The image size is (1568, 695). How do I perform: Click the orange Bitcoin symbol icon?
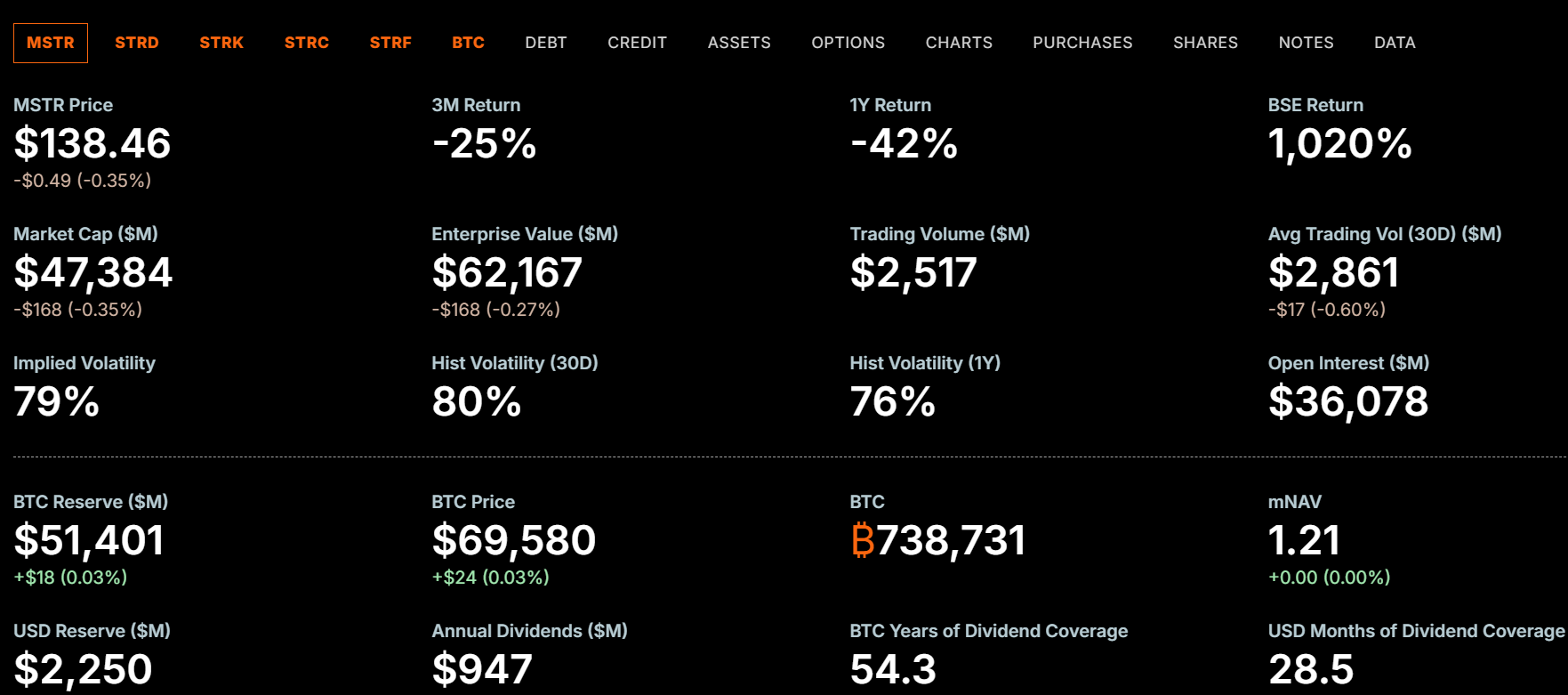click(862, 540)
